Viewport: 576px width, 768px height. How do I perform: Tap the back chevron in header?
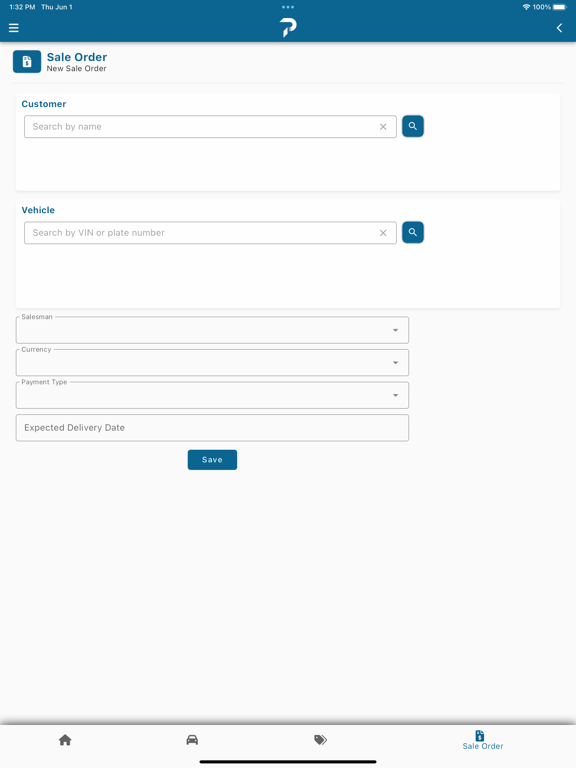(559, 28)
